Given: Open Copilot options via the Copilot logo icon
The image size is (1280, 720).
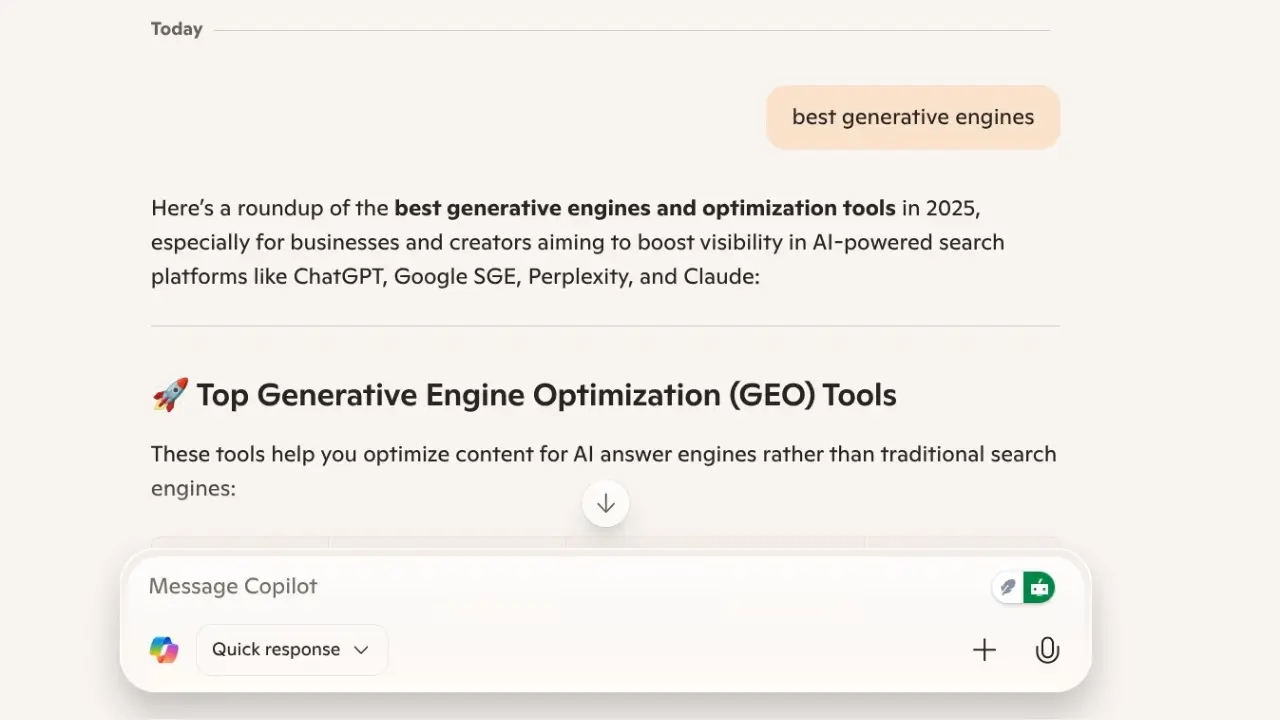Looking at the screenshot, I should pyautogui.click(x=163, y=649).
